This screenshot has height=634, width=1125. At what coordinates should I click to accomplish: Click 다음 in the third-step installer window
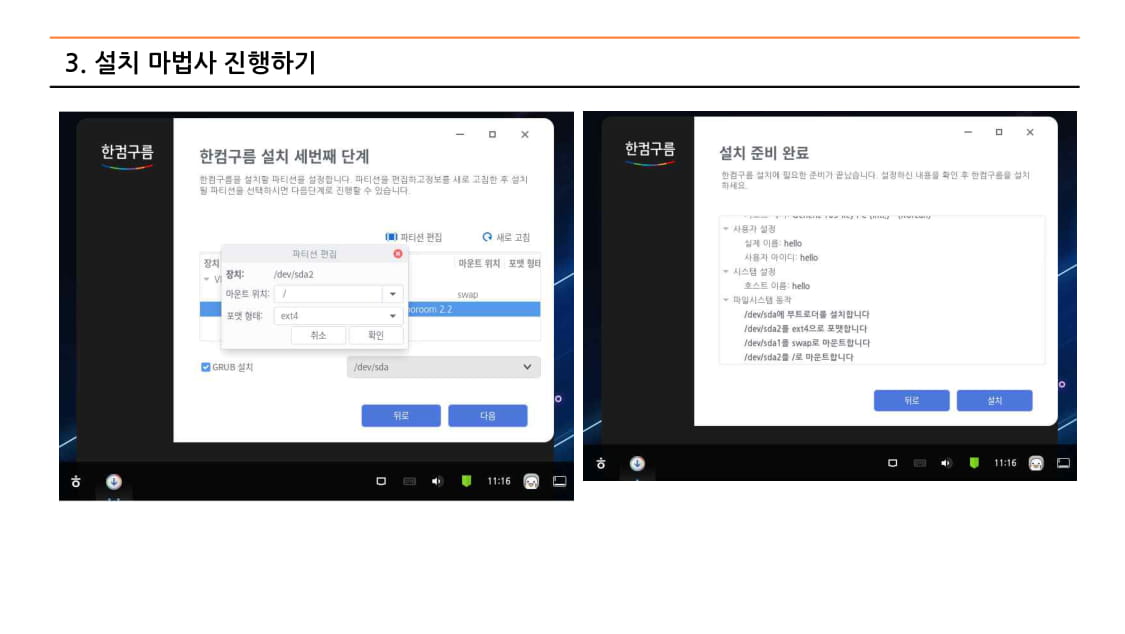pos(488,416)
